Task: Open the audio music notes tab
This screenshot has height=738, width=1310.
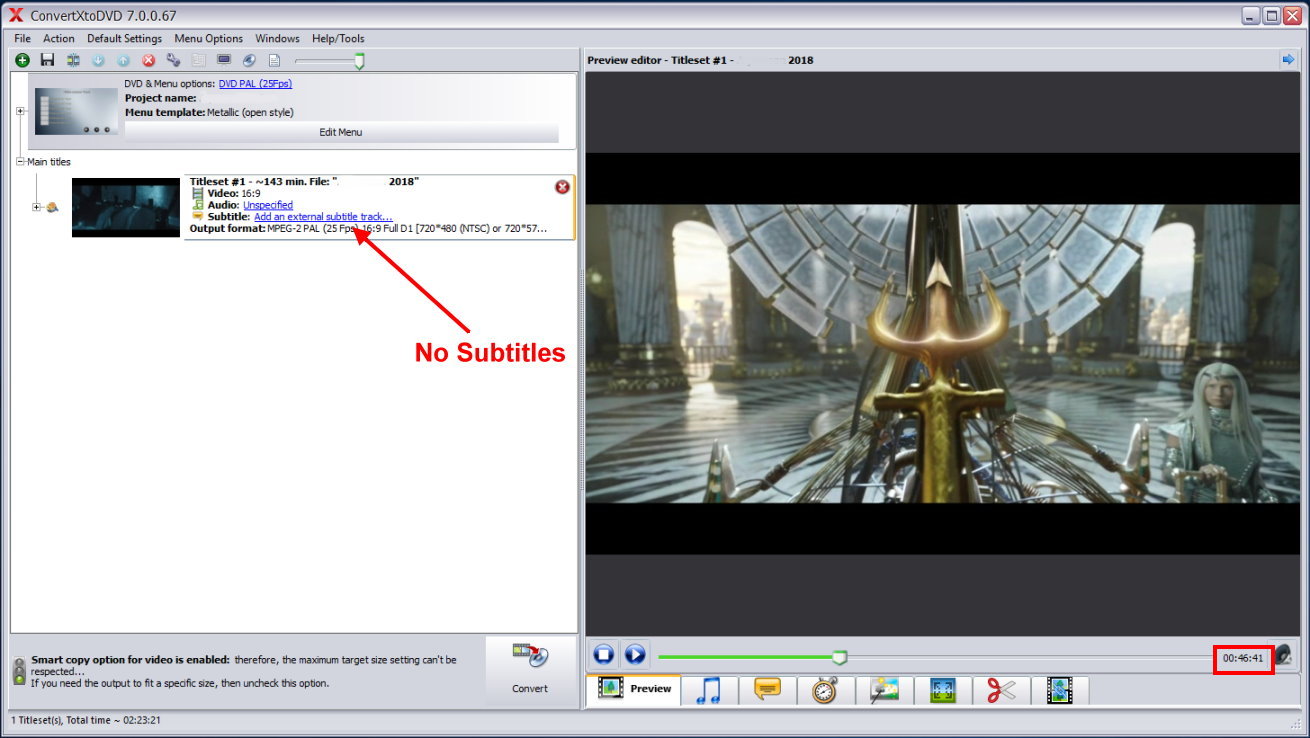Action: pyautogui.click(x=709, y=690)
